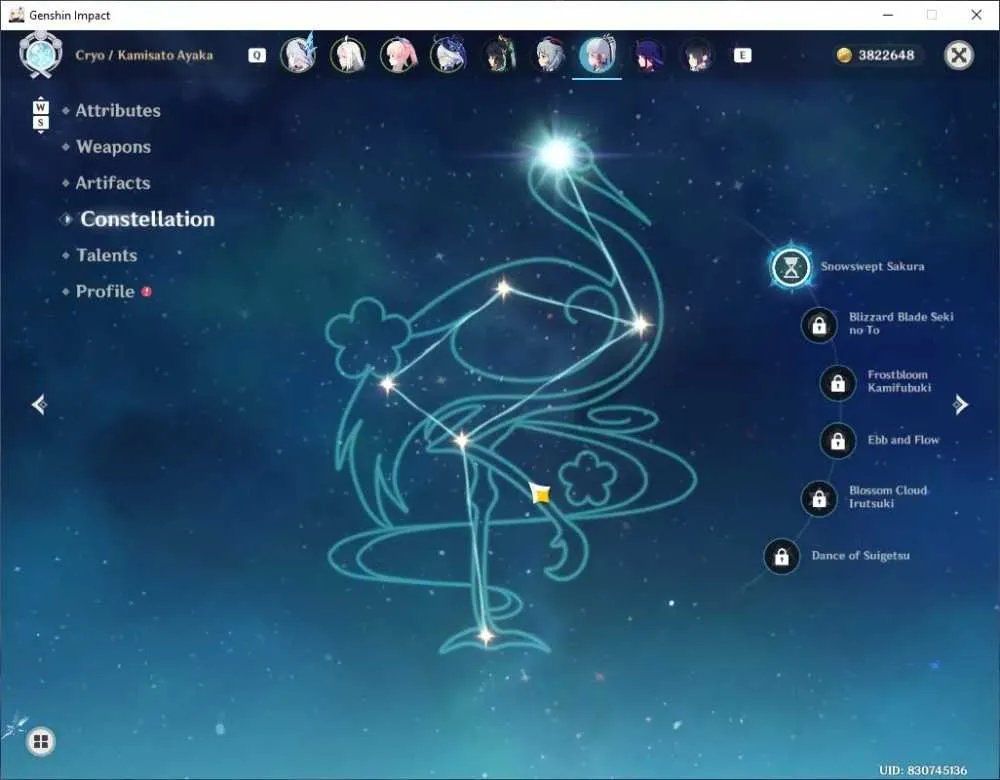The image size is (1000, 780).
Task: Click the Frostbloom Kamifubuki label
Action: [899, 381]
